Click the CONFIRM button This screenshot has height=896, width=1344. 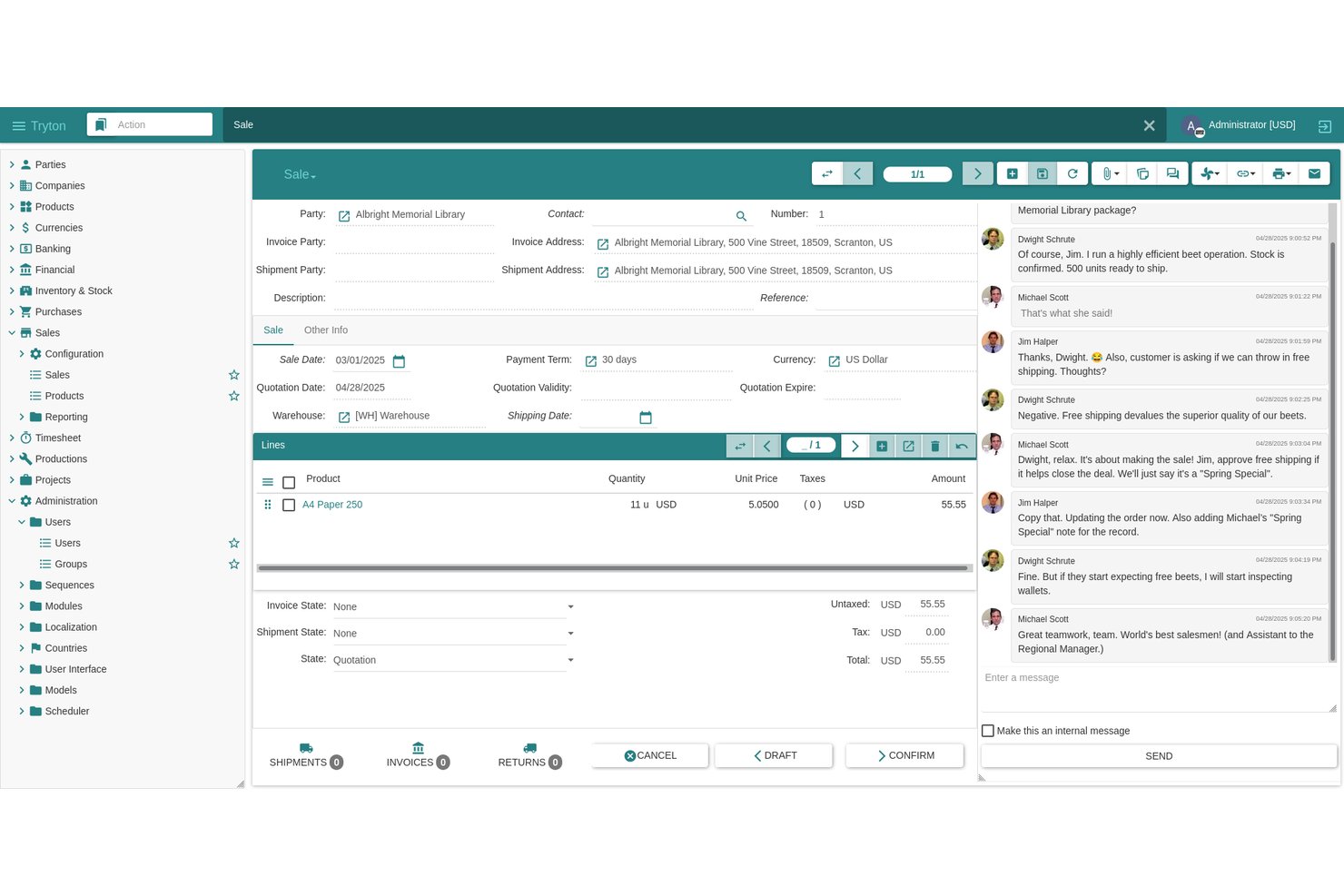pyautogui.click(x=904, y=755)
